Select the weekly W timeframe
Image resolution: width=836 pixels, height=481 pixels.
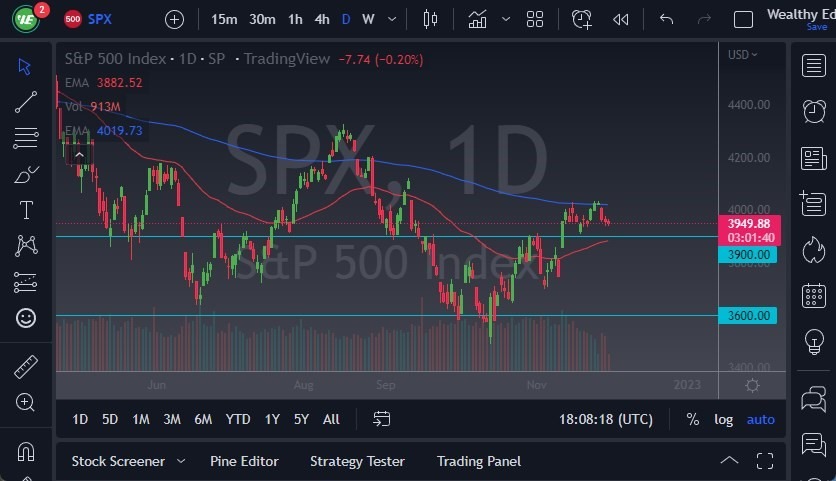point(368,20)
